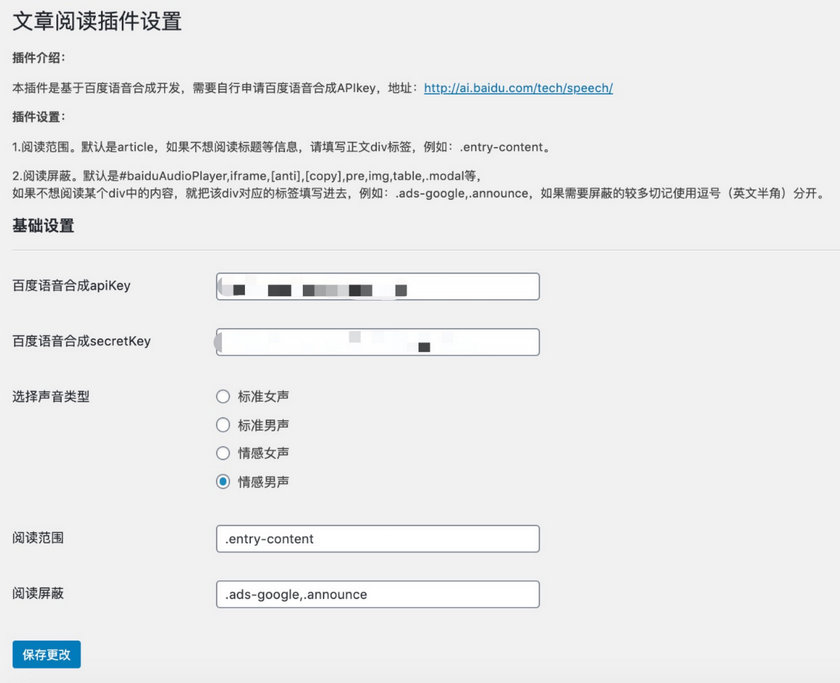
Task: Select the 标准女声 voice option
Action: point(223,396)
